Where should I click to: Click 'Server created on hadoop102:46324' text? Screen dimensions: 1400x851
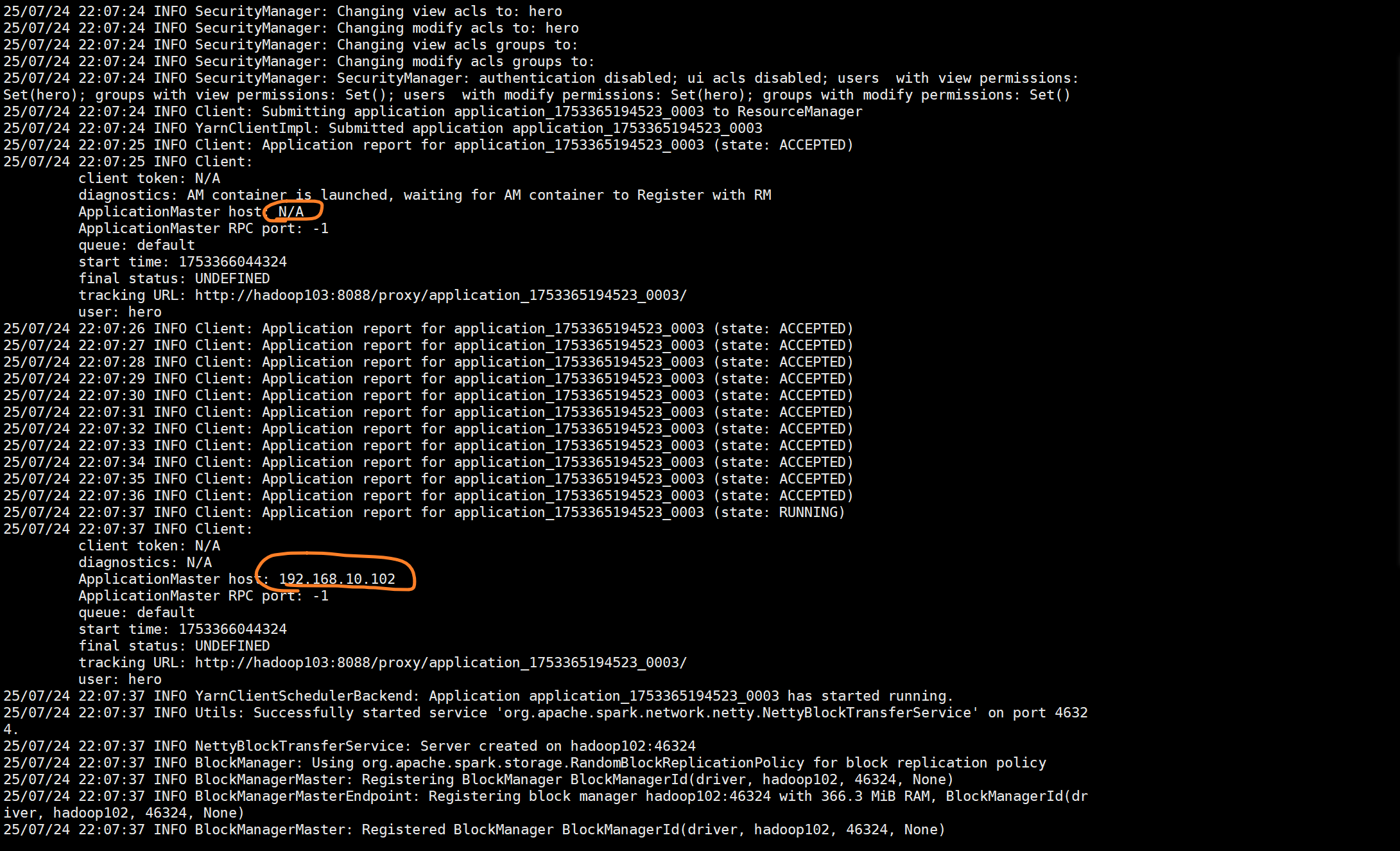coord(558,746)
